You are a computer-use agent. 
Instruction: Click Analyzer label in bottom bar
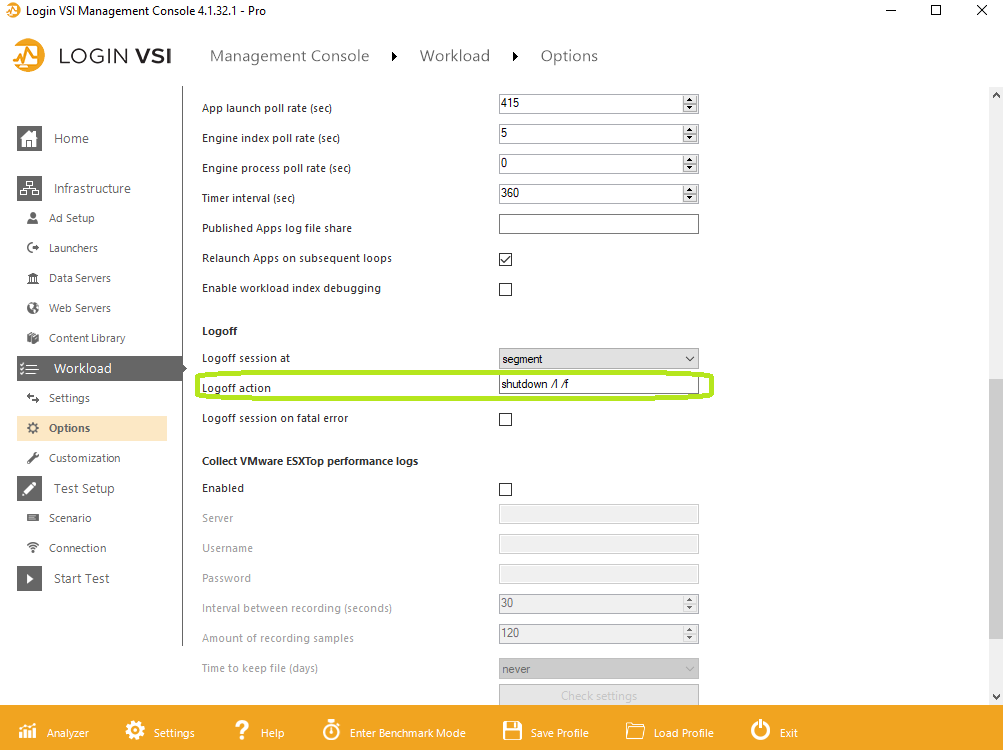click(x=68, y=733)
